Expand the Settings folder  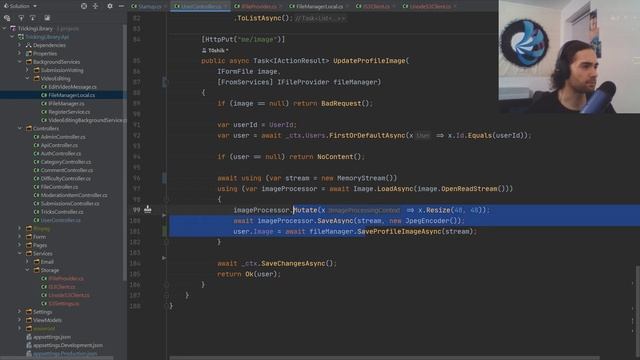pyautogui.click(x=19, y=312)
